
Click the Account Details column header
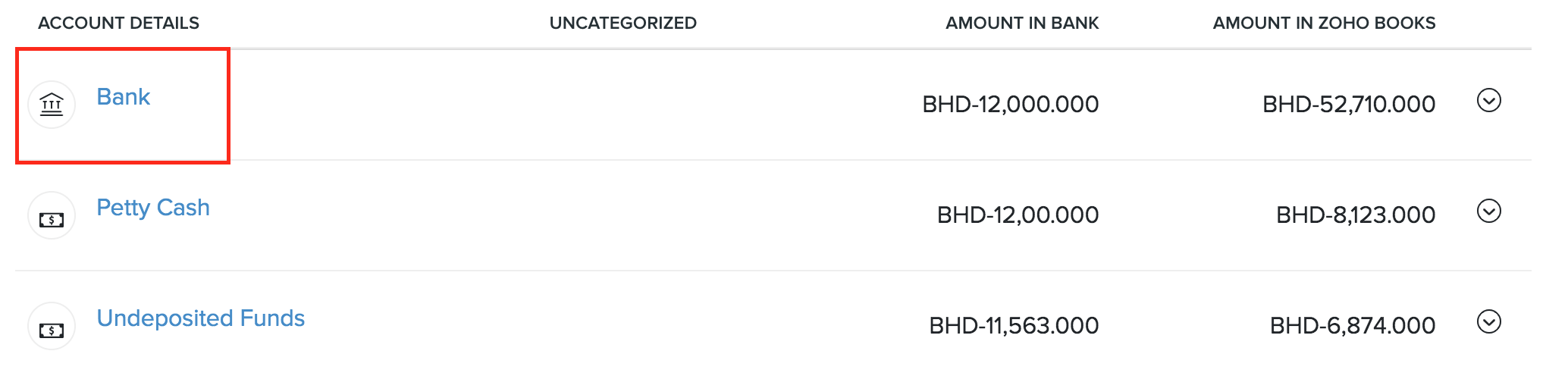[x=118, y=23]
